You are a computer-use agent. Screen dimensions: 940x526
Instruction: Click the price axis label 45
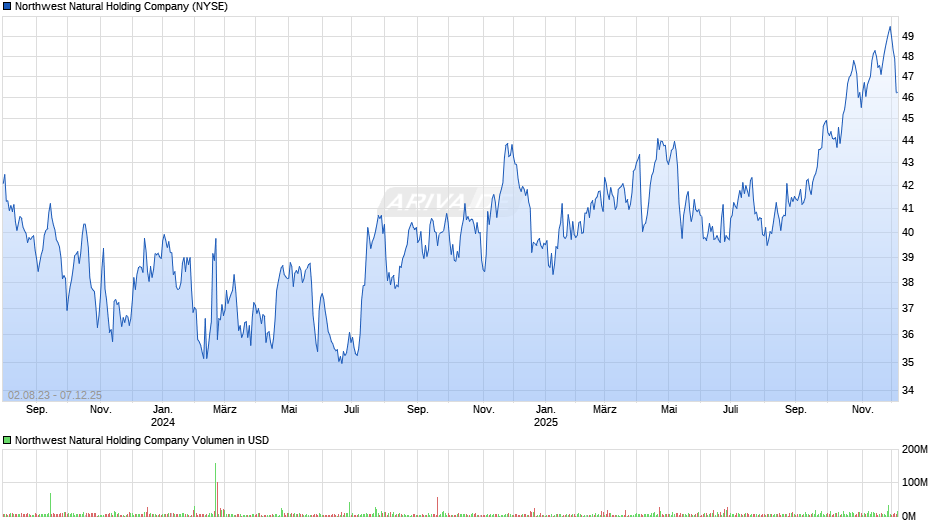pos(908,119)
